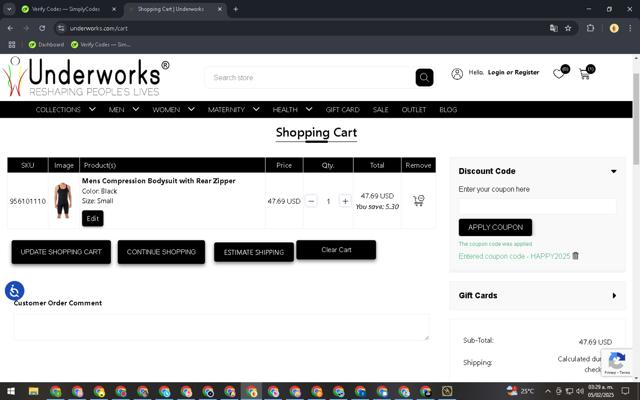
Task: Open the Chrome profile avatar
Action: pos(614,28)
